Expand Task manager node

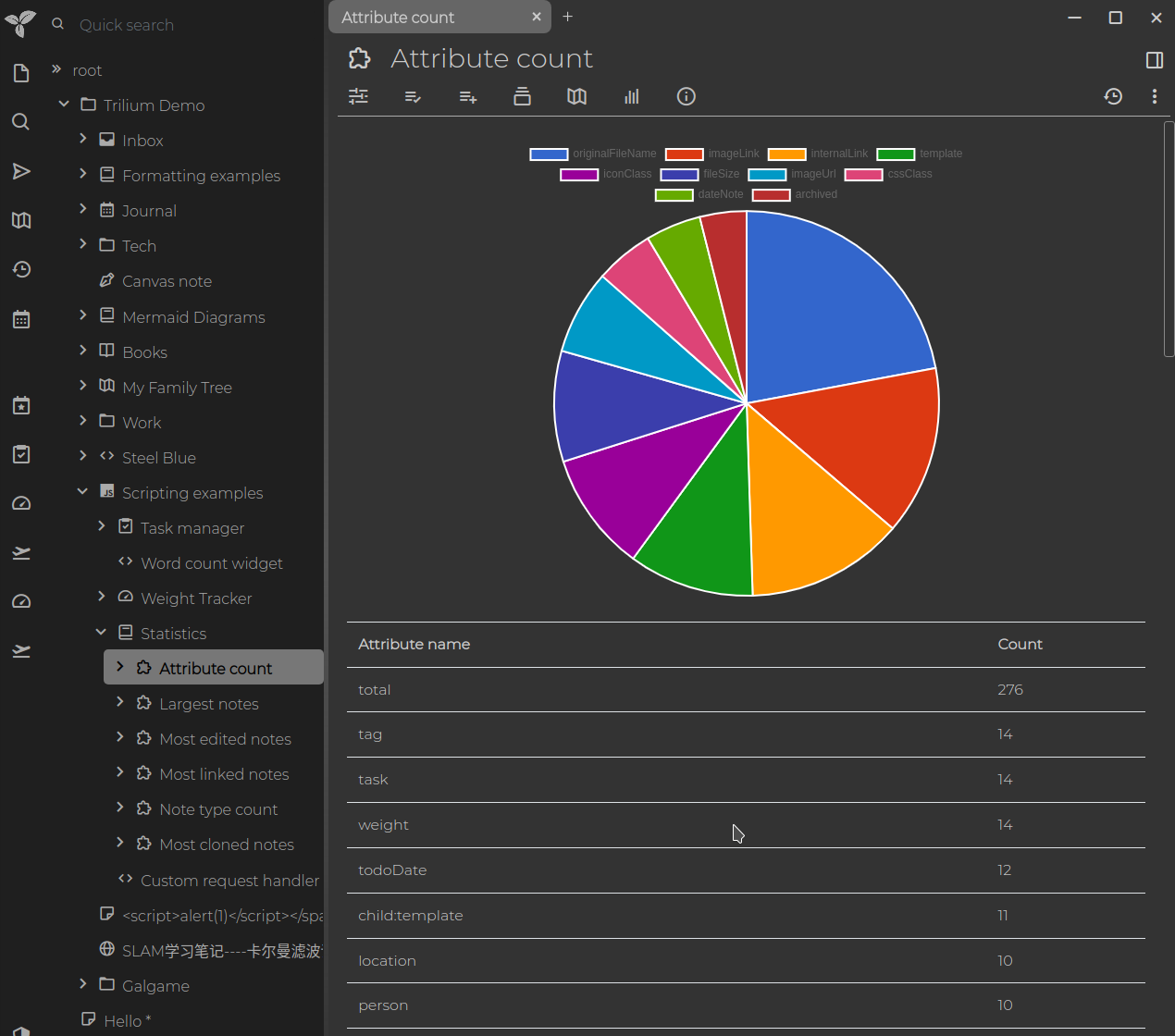(x=101, y=526)
